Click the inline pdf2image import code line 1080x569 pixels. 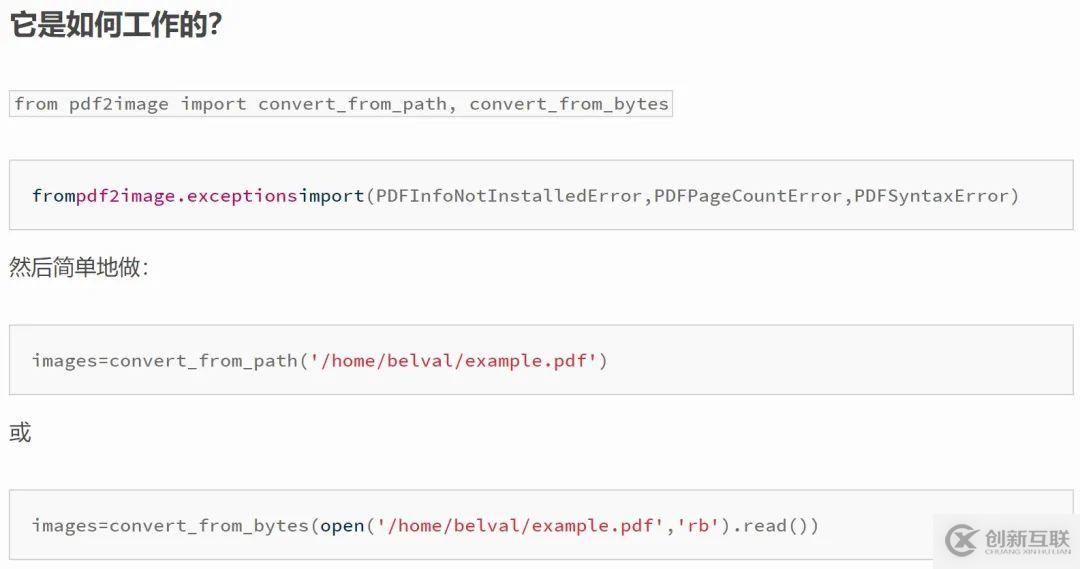(341, 103)
